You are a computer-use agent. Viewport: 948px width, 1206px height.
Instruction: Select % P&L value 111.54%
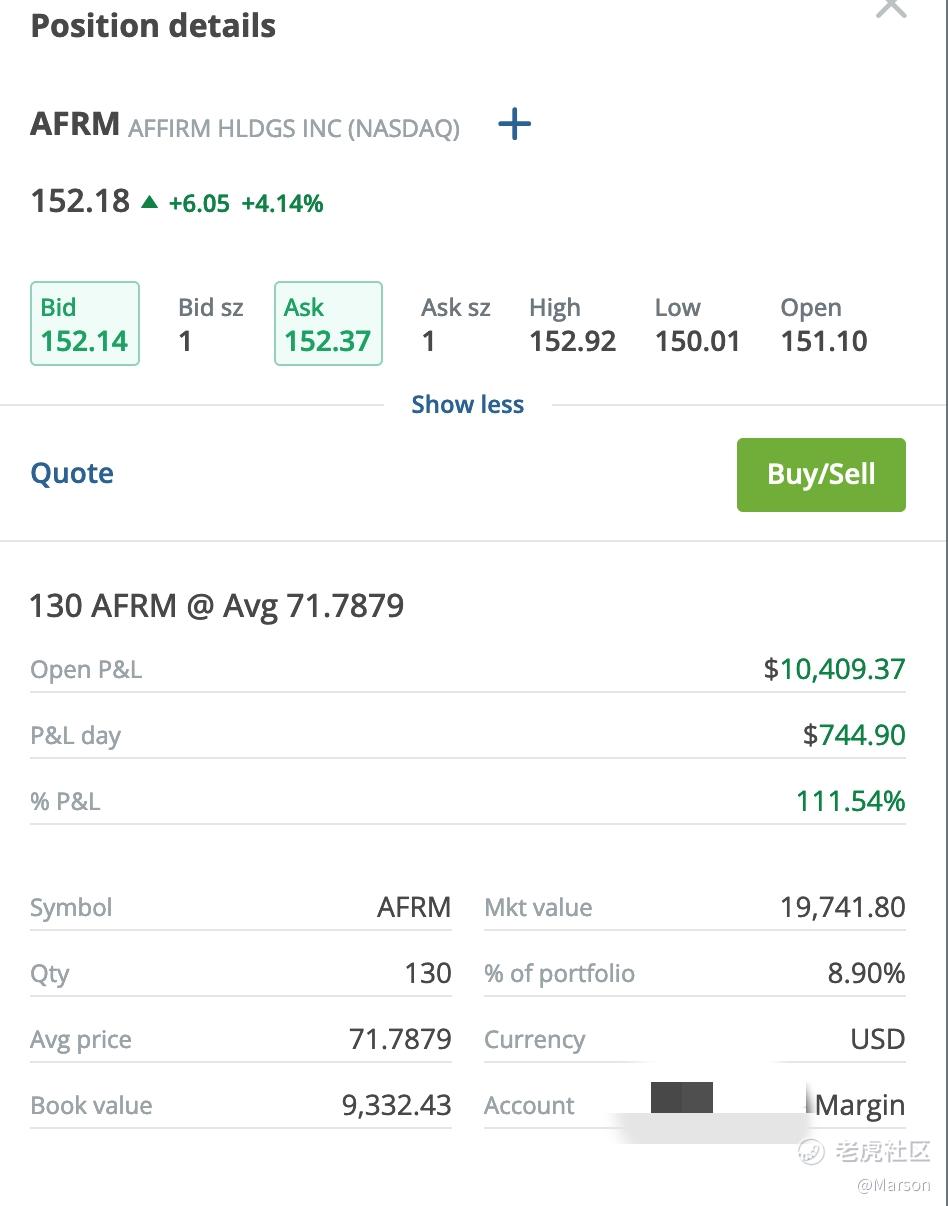[x=851, y=801]
